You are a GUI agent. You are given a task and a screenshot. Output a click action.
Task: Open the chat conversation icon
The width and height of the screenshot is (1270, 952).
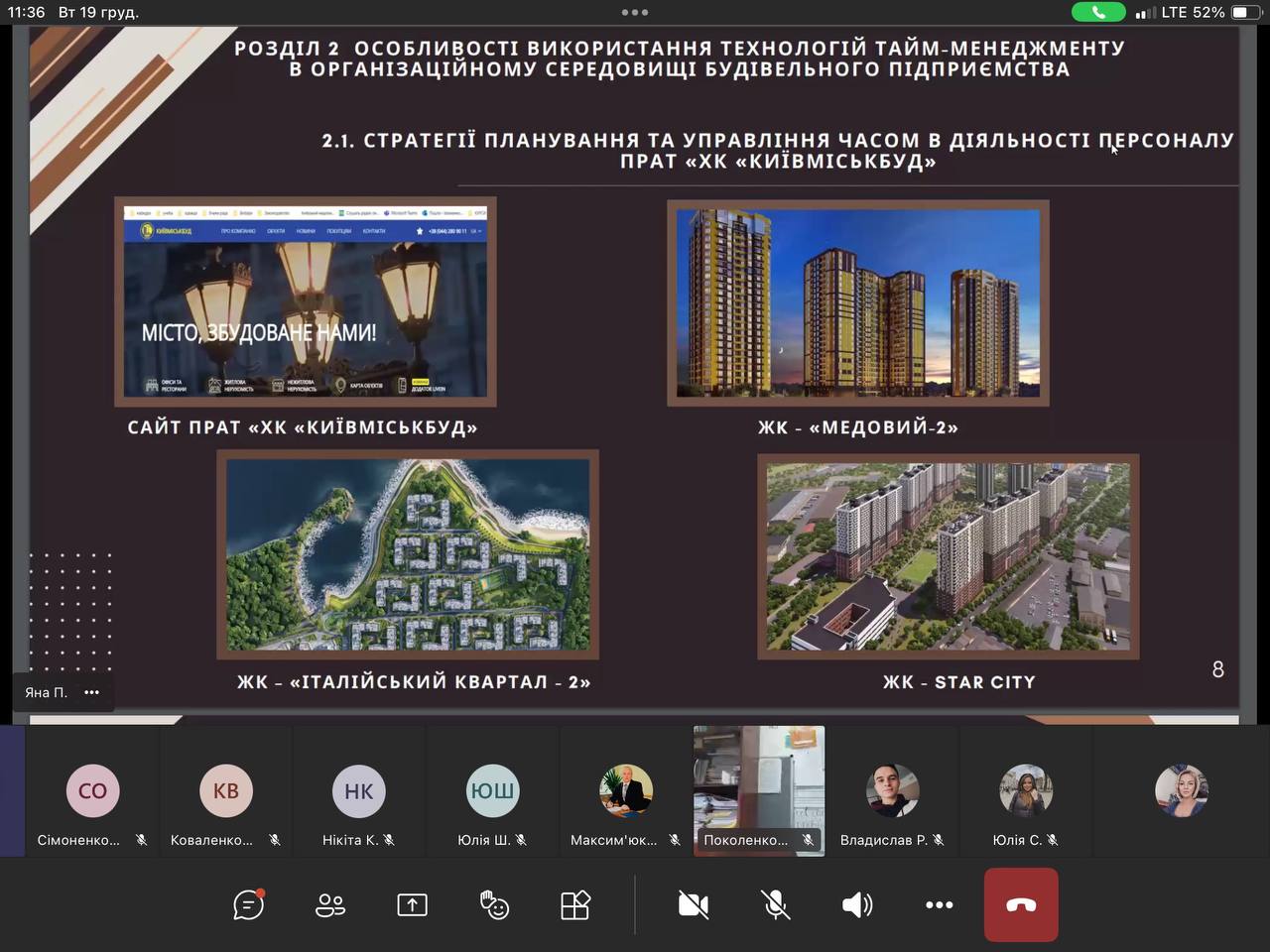[x=248, y=904]
